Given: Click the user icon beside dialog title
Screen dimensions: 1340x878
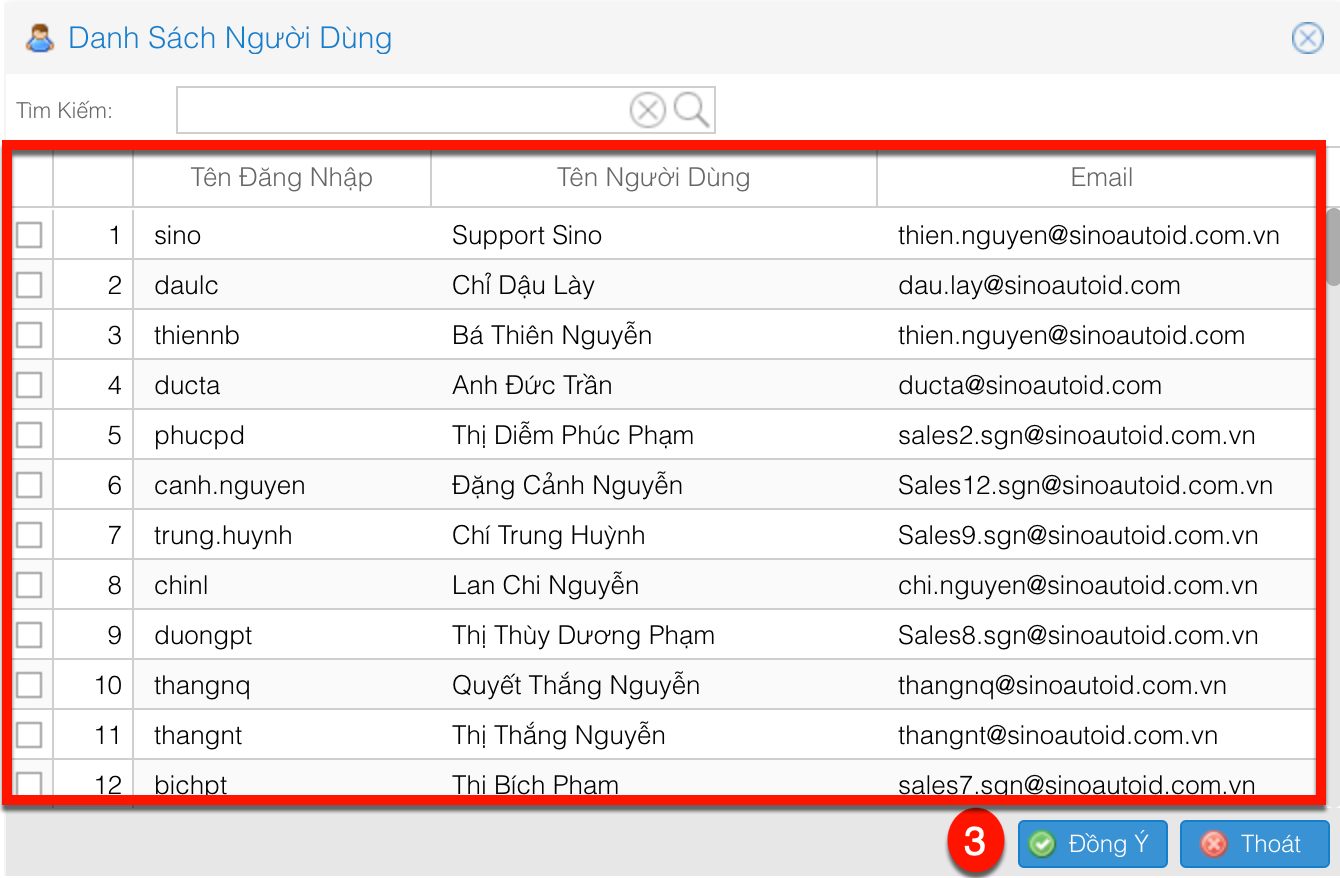Looking at the screenshot, I should pos(40,39).
